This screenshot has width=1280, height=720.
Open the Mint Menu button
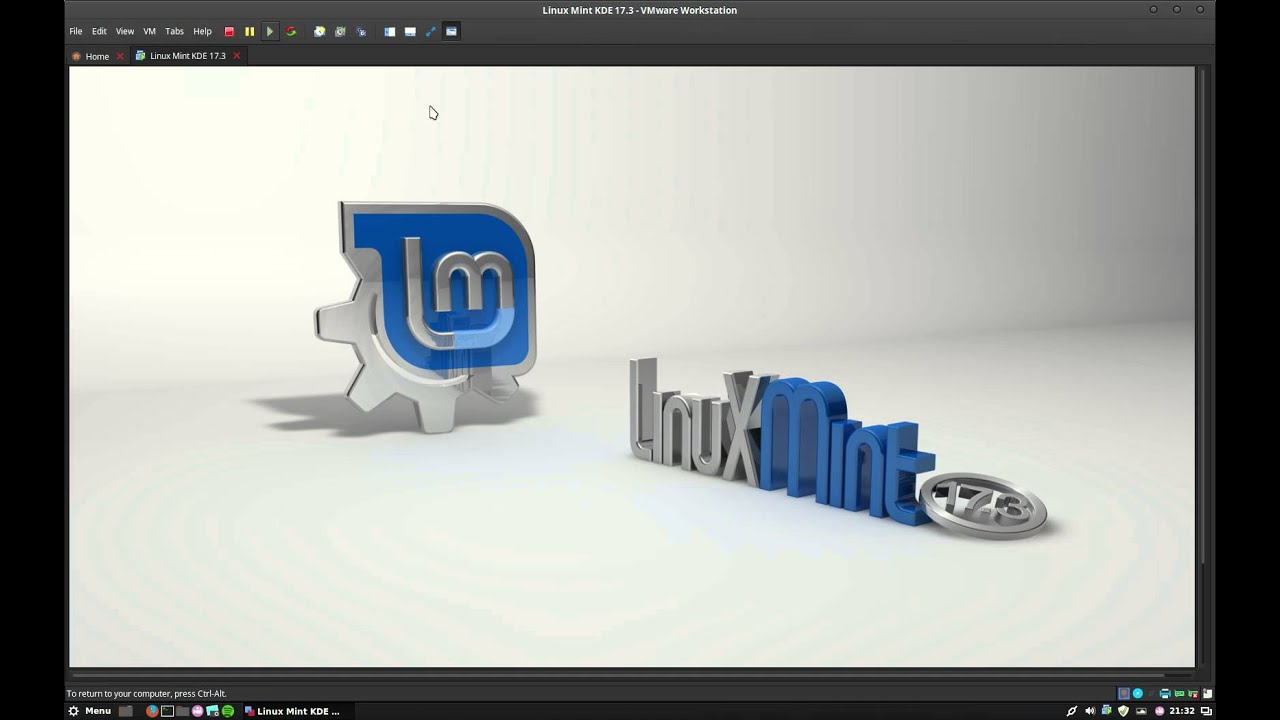coord(89,711)
